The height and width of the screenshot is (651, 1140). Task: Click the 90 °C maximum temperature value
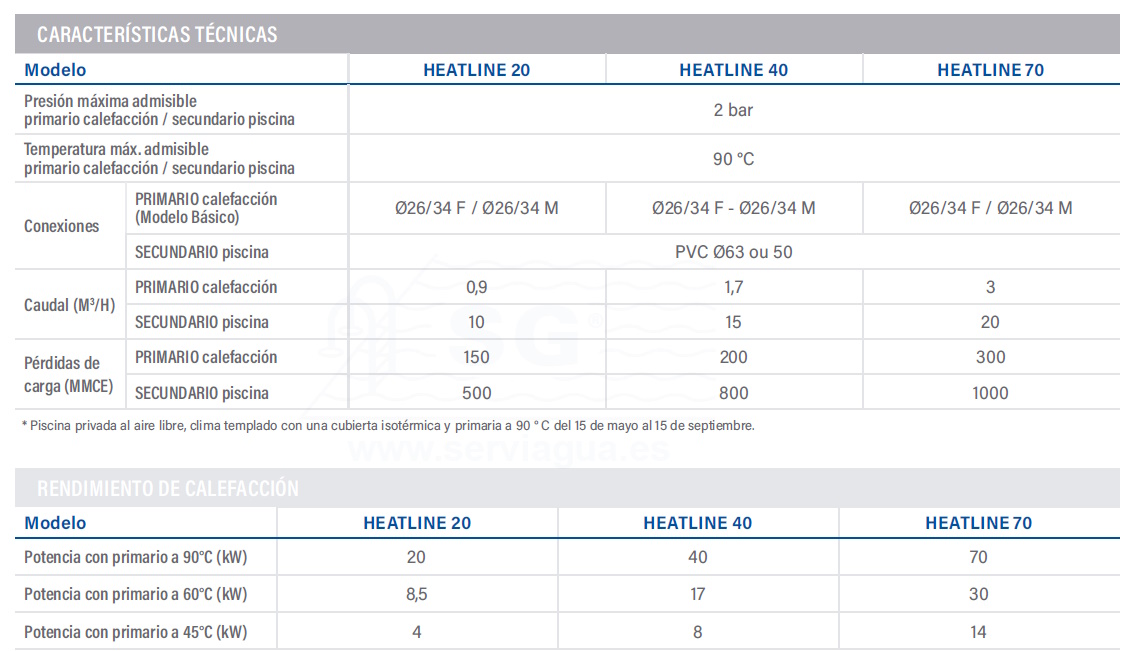(733, 159)
